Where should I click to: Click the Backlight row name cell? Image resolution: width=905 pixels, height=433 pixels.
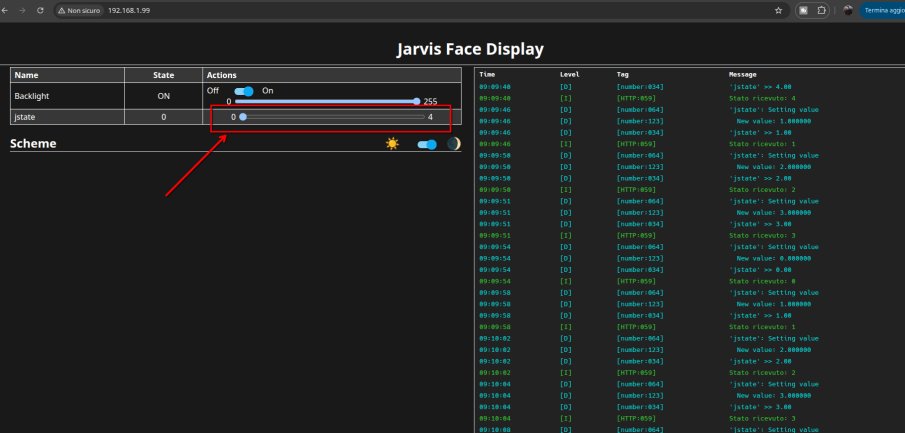point(66,95)
